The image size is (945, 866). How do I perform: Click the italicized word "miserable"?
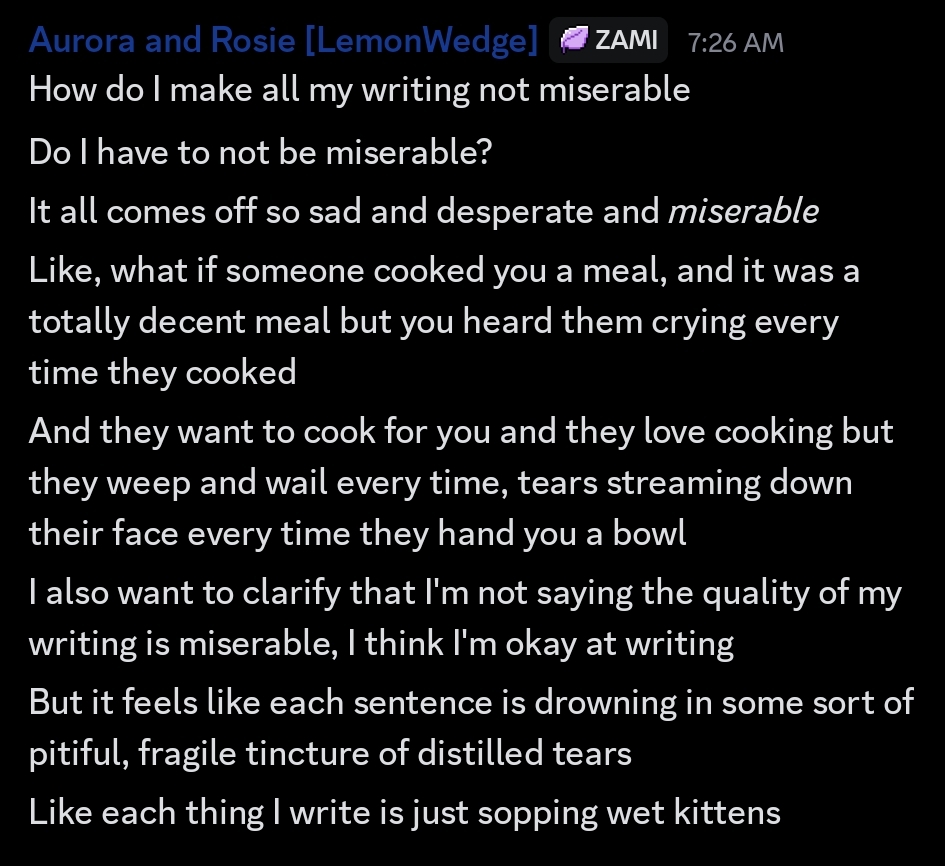(x=743, y=211)
